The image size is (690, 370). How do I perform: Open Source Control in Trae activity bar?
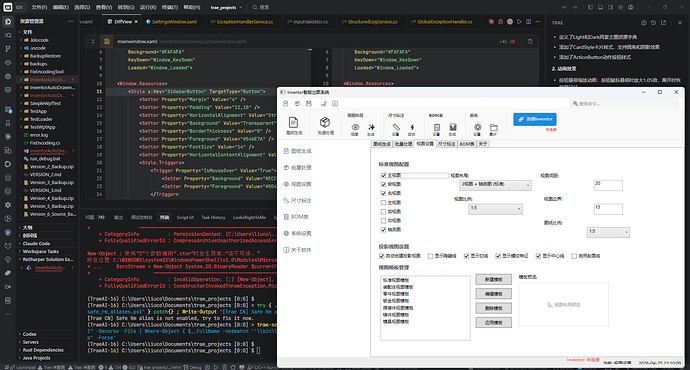pos(8,49)
